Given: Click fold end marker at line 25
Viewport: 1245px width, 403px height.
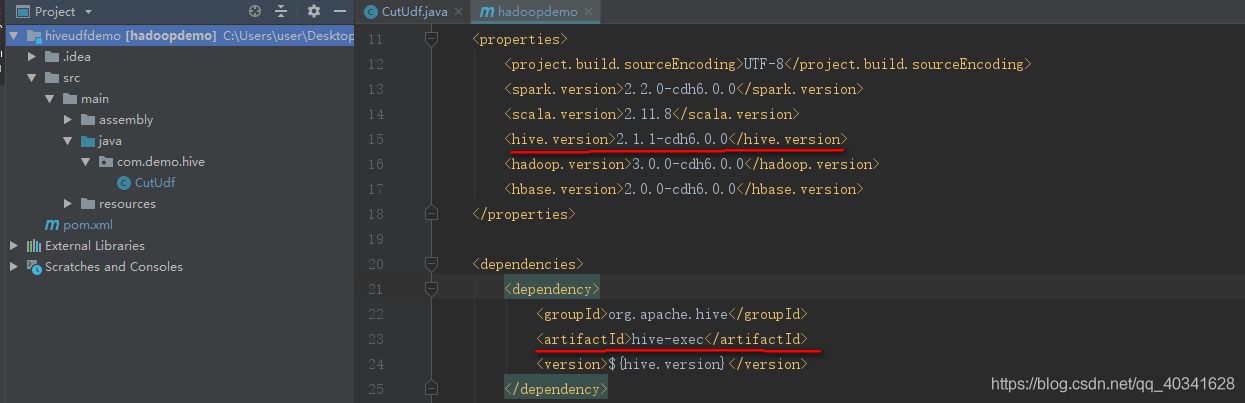Looking at the screenshot, I should click(x=431, y=389).
